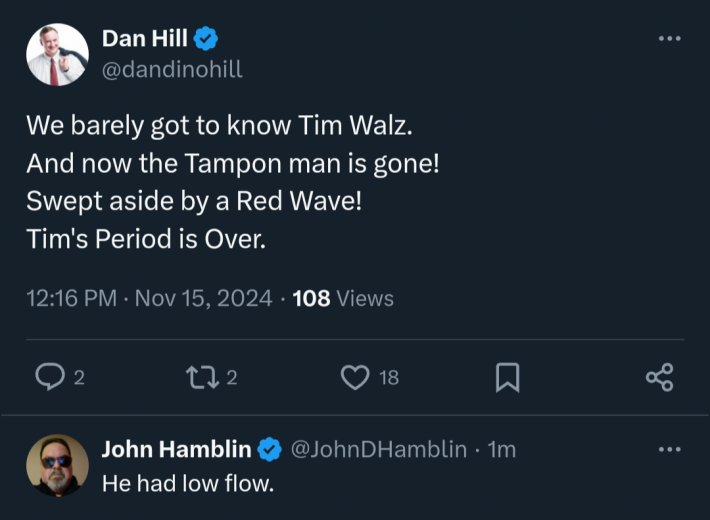
Task: Share the tweet via the share icon
Action: pyautogui.click(x=660, y=377)
